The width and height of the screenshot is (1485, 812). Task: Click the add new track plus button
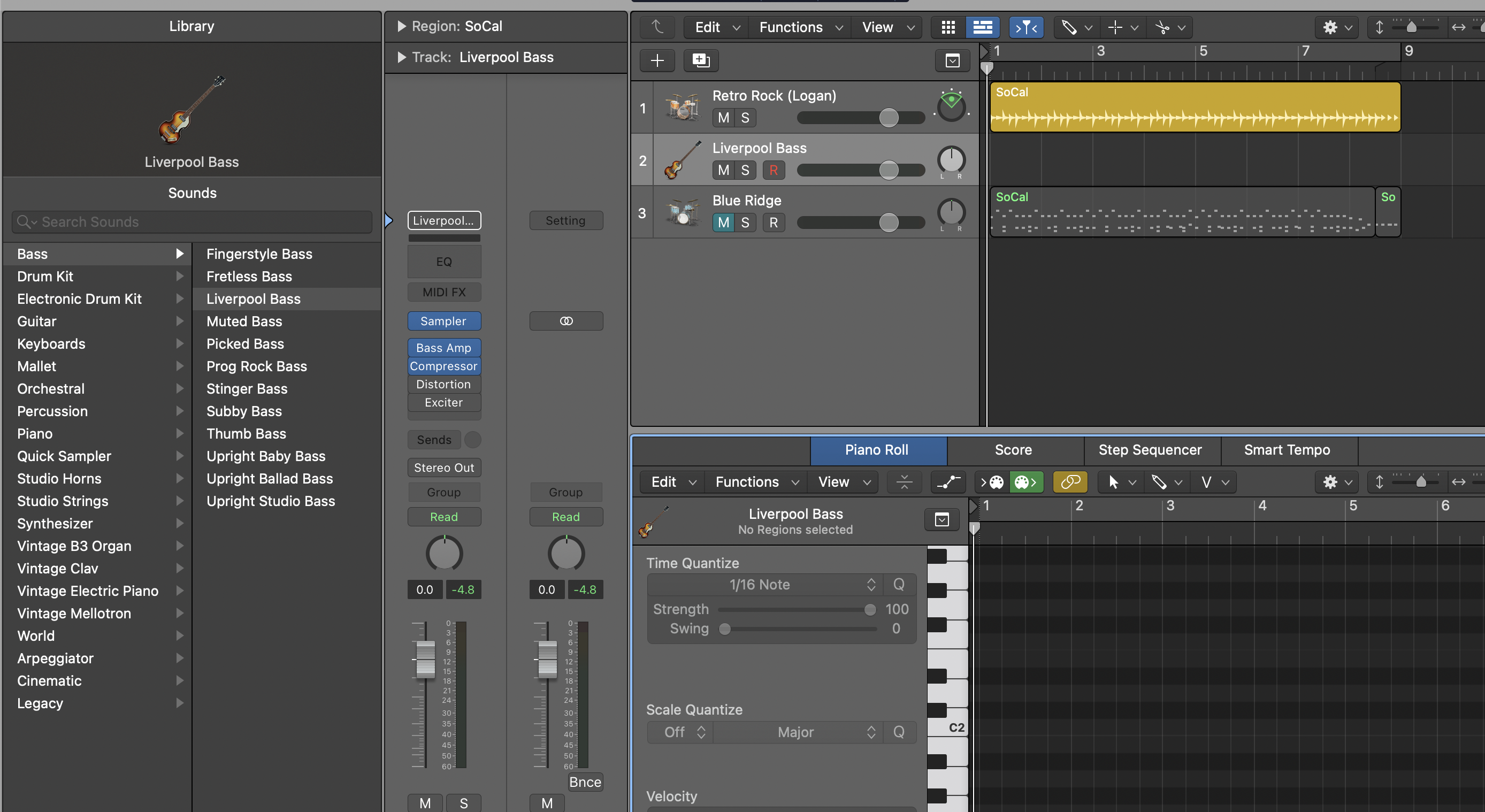(657, 60)
